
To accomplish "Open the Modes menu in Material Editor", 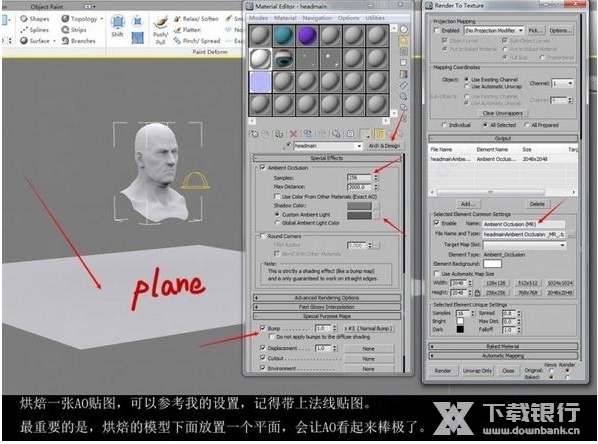I will pyautogui.click(x=259, y=18).
